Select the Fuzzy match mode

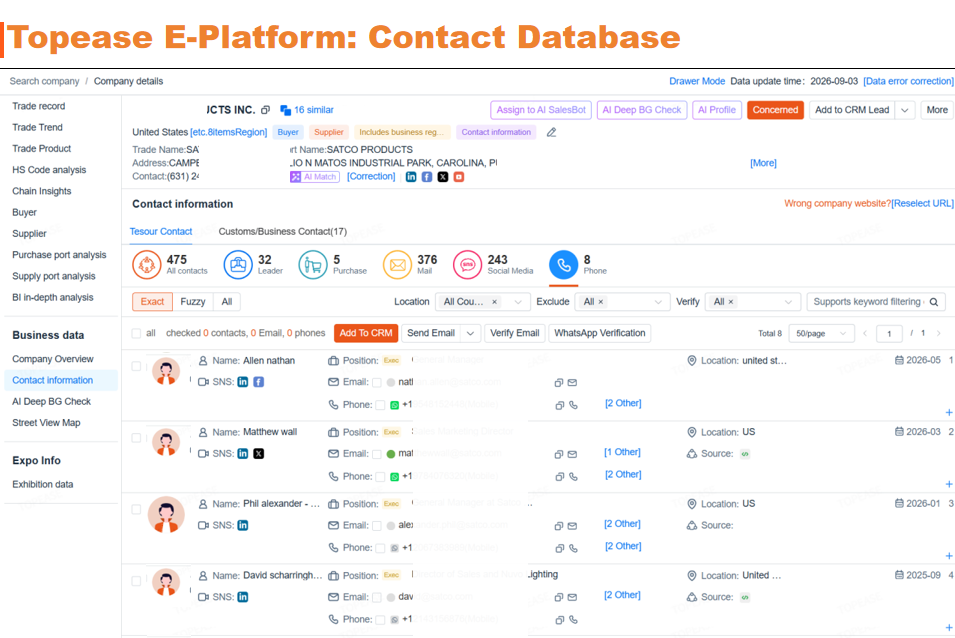coord(192,302)
